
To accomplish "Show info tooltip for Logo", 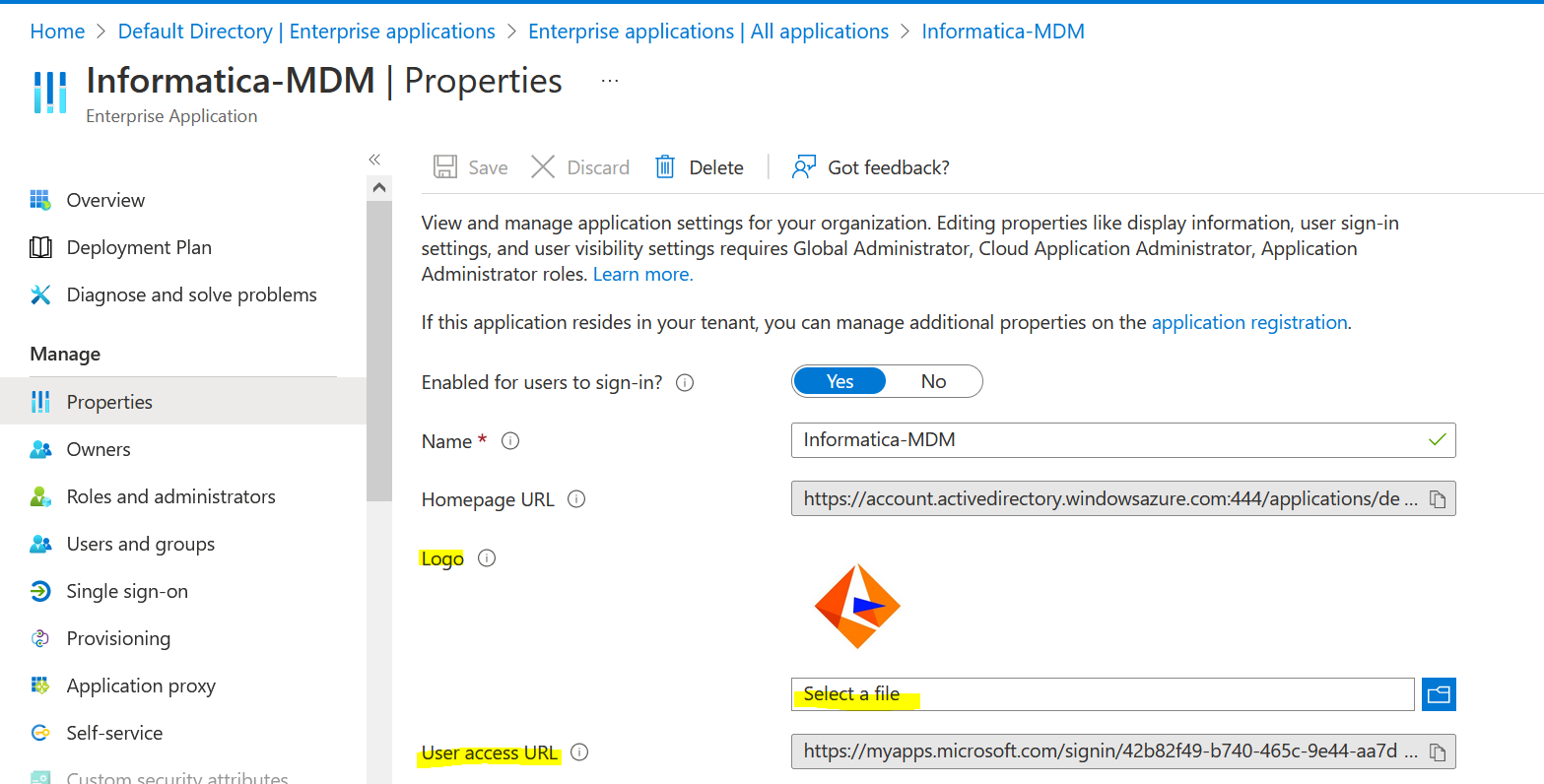I will [487, 558].
